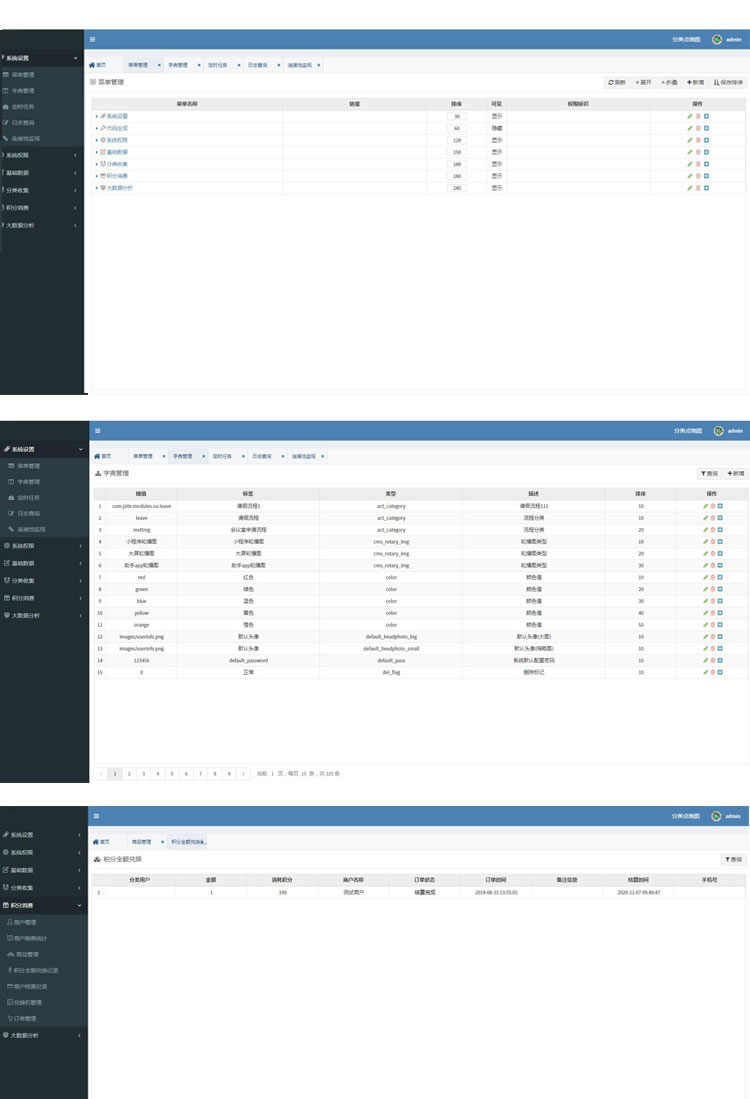
Task: Expand the 积分消费 tree row in menu table
Action: click(x=96, y=176)
